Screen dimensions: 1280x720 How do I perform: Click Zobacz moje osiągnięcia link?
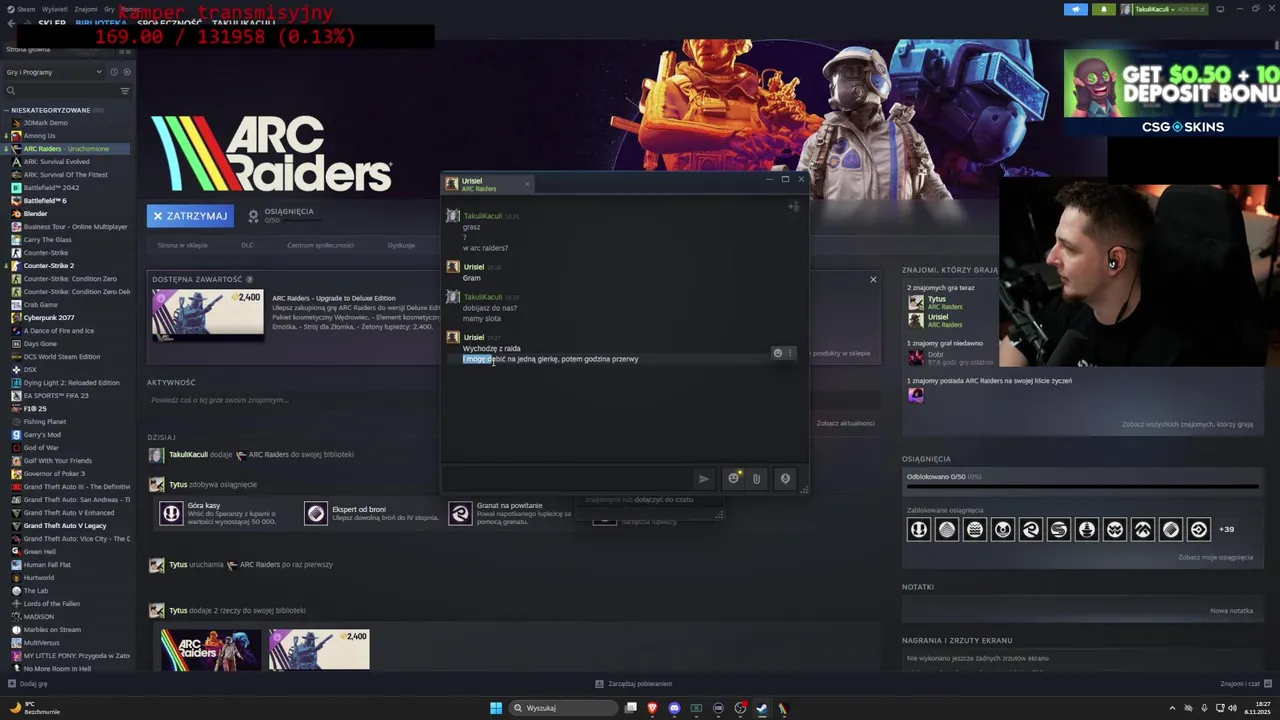tap(1215, 557)
